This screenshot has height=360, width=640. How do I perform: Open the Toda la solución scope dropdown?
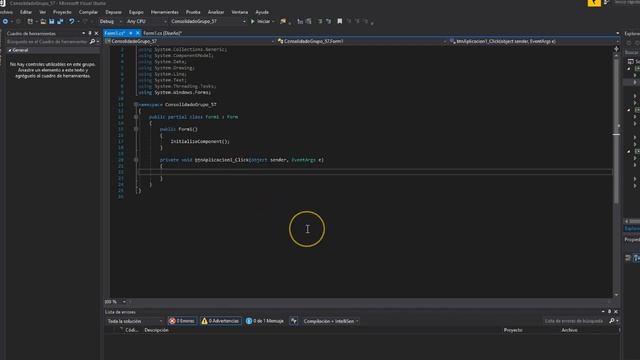pyautogui.click(x=135, y=321)
